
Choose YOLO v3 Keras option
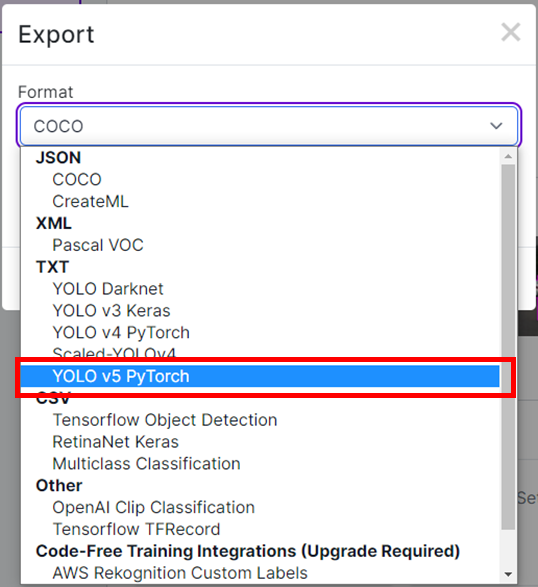point(111,311)
